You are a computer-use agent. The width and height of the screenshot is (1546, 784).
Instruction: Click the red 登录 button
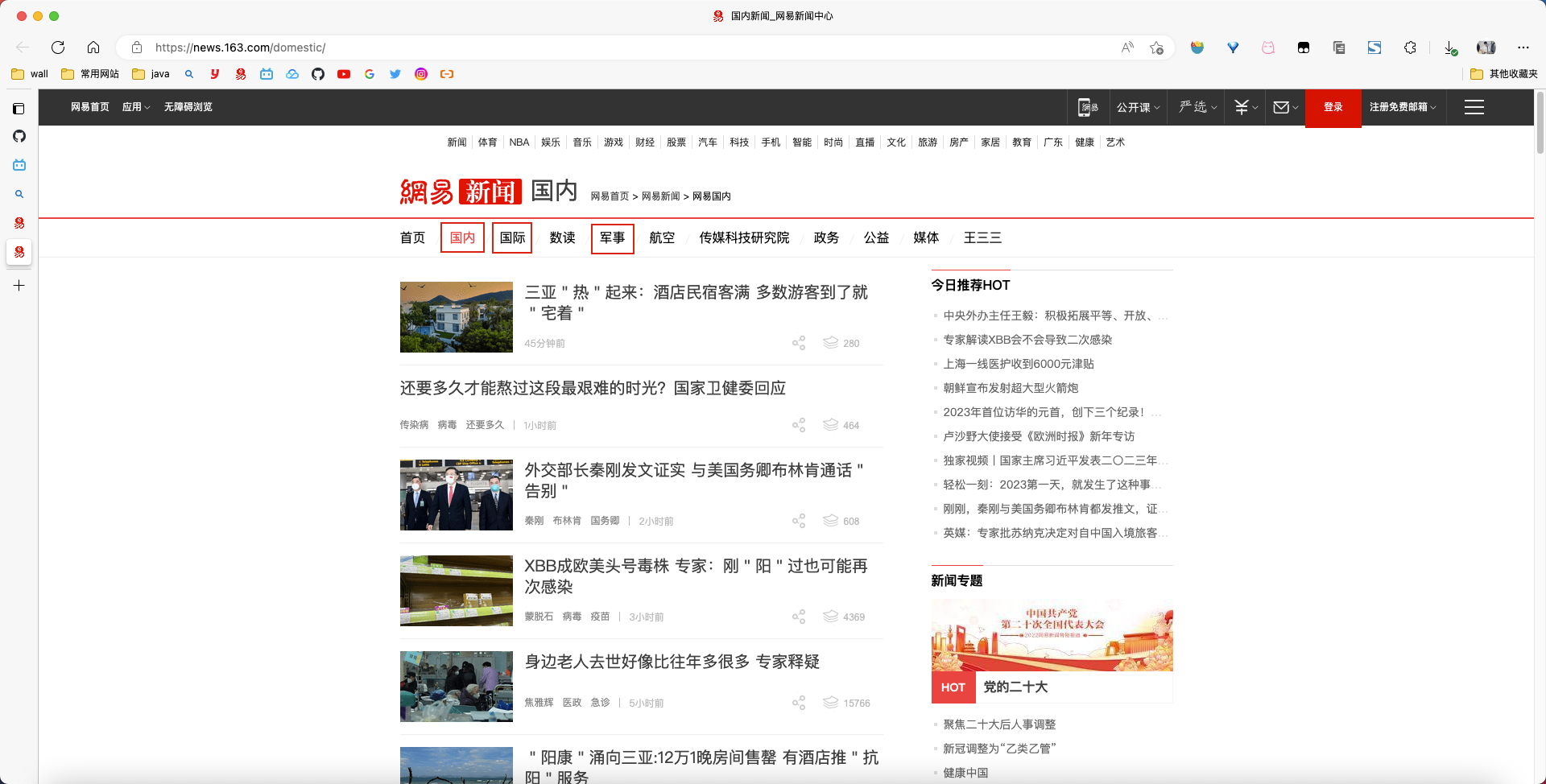(x=1333, y=107)
